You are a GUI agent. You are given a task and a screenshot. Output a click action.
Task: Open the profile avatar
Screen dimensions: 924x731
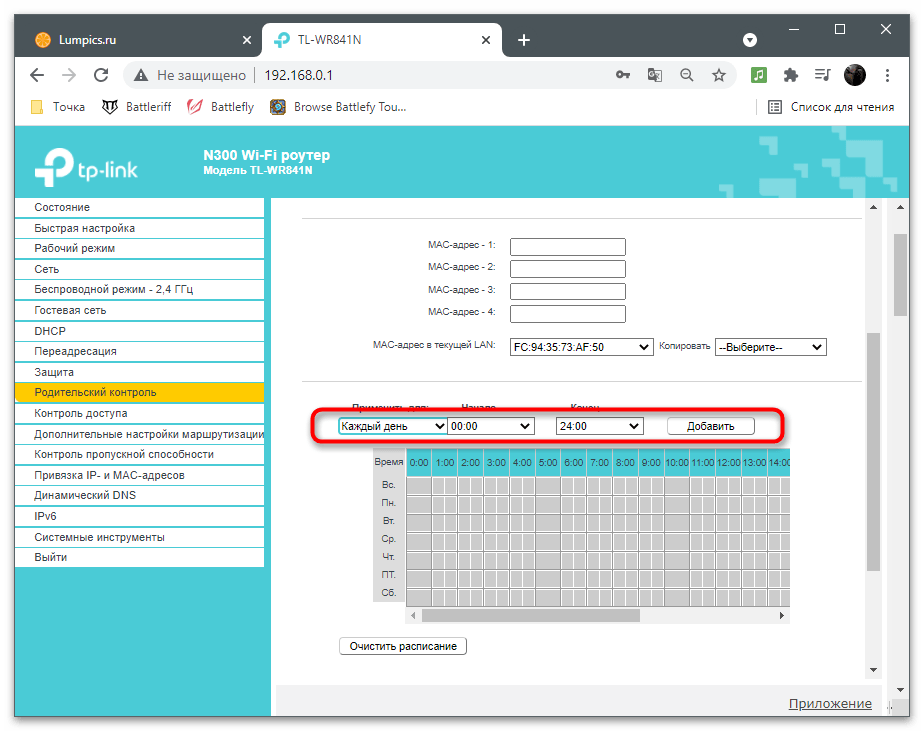point(854,75)
